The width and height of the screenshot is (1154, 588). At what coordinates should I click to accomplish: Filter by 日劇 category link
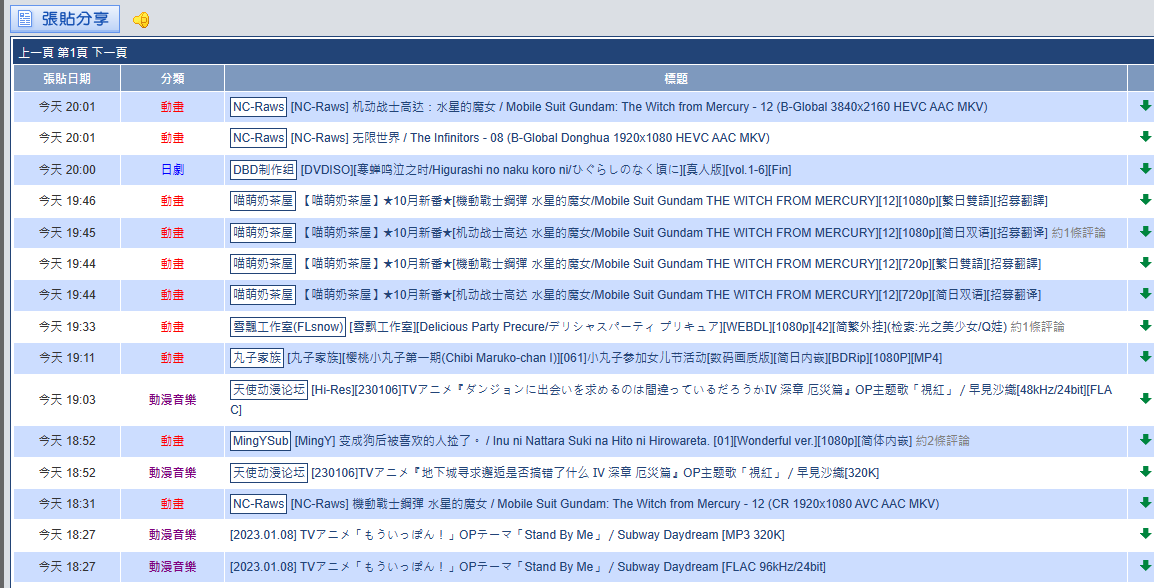pos(172,169)
